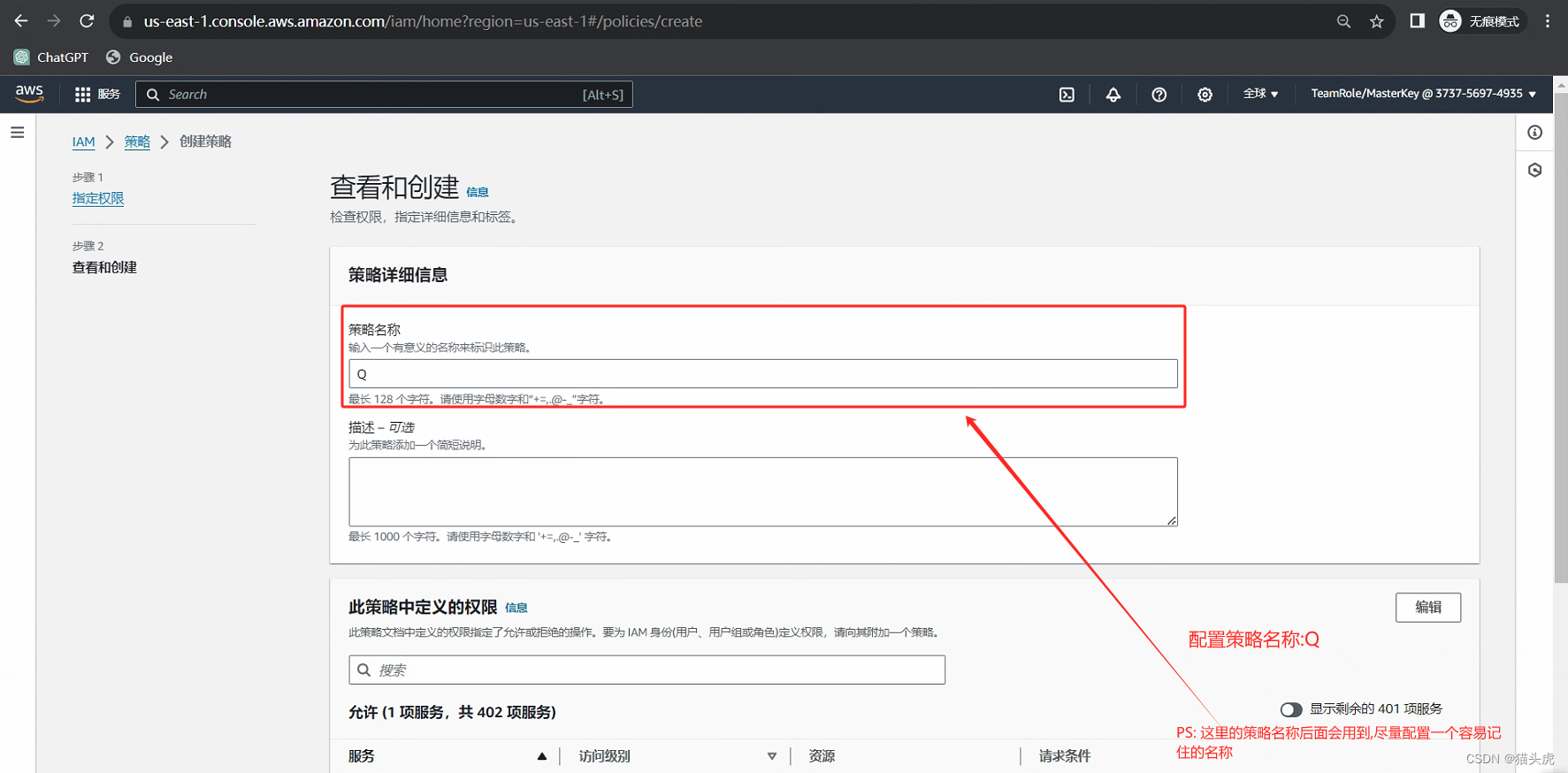Open the AWS services grid menu
This screenshot has height=773, width=1568.
tap(97, 94)
